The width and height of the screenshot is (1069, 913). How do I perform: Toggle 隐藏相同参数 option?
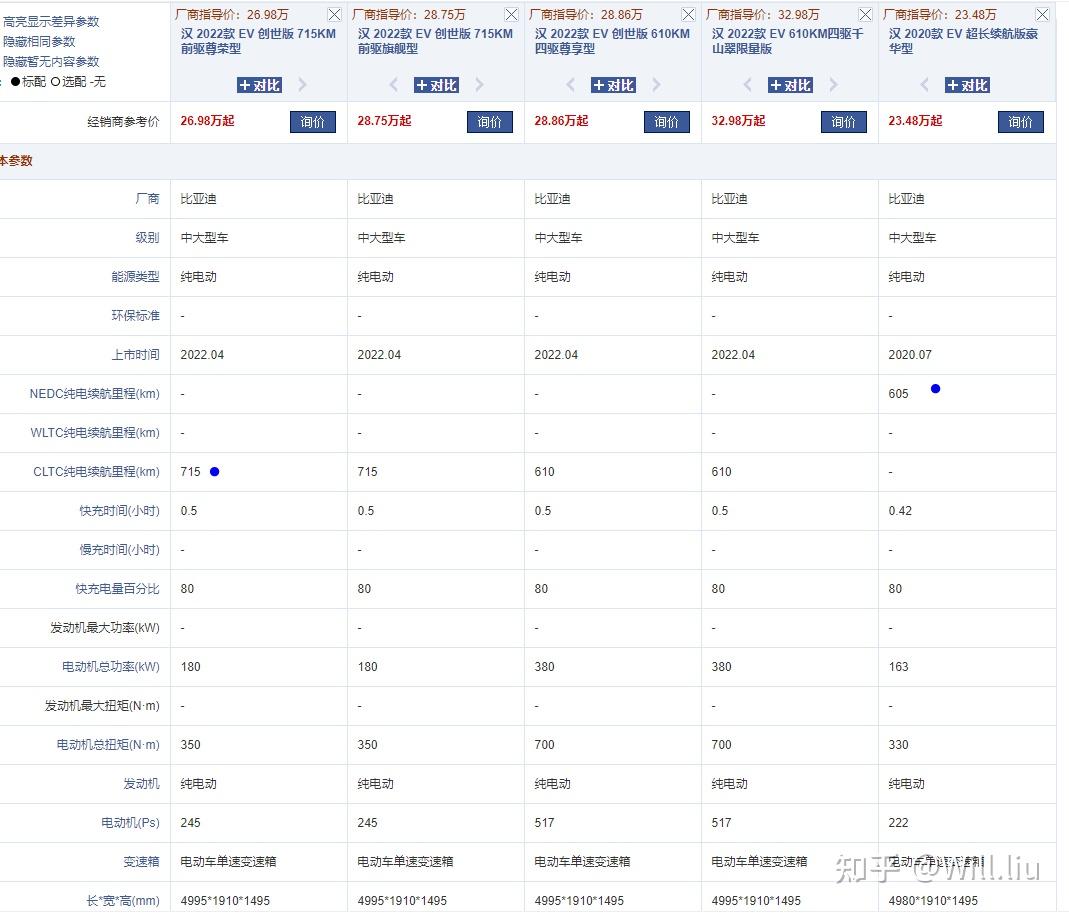(39, 42)
